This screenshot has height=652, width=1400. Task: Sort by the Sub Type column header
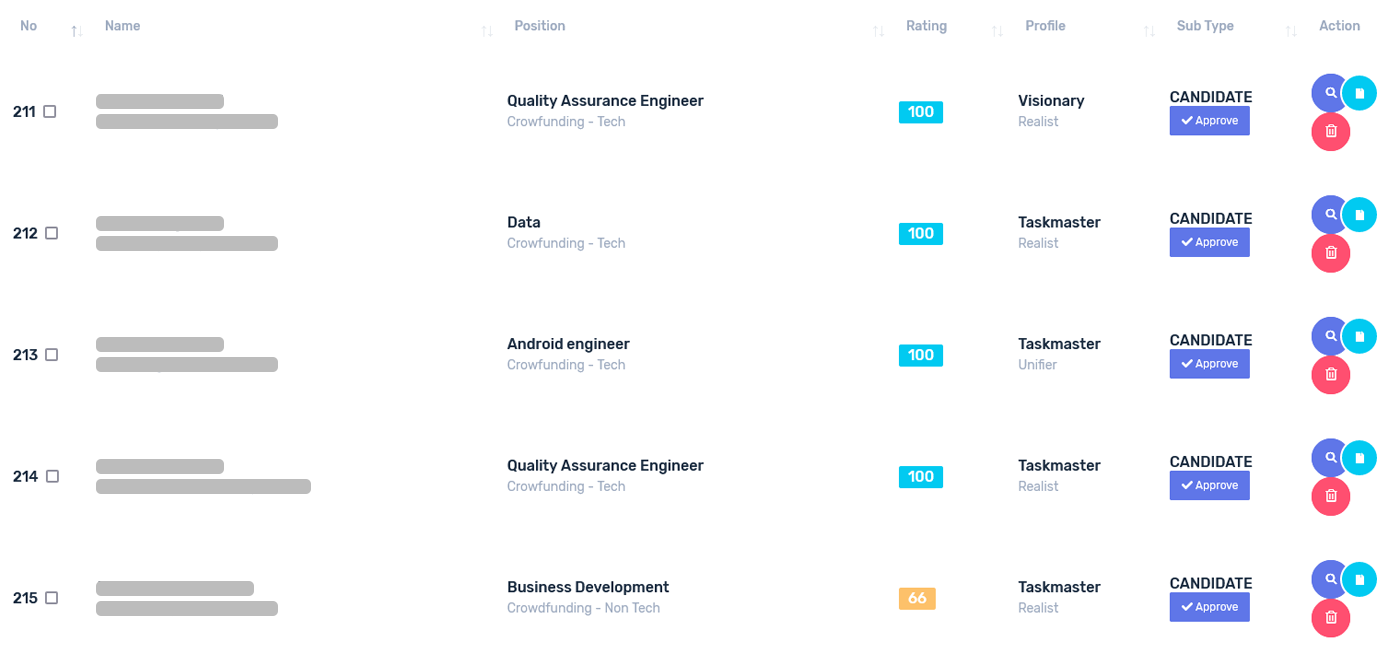[x=1205, y=26]
